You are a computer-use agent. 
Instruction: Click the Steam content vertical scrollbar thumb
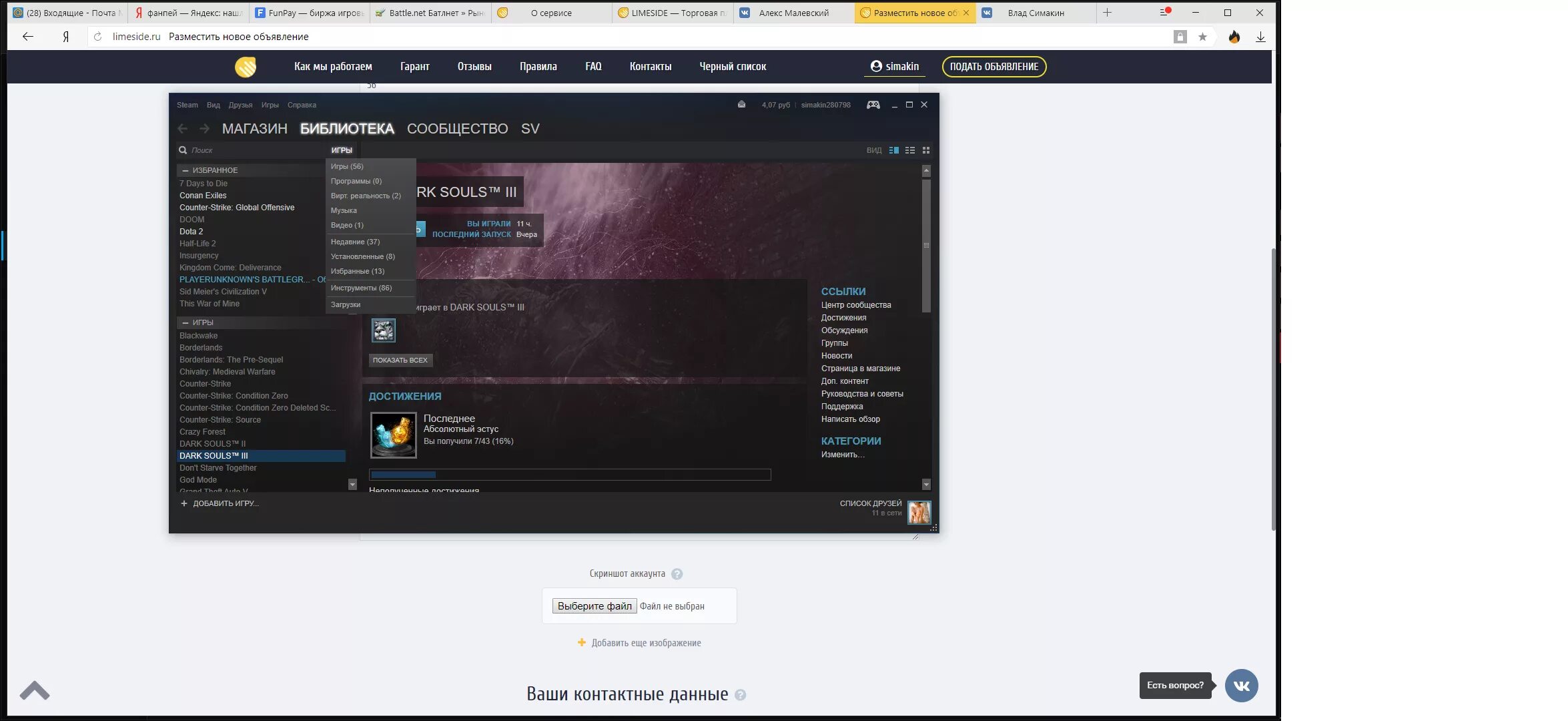[x=926, y=245]
